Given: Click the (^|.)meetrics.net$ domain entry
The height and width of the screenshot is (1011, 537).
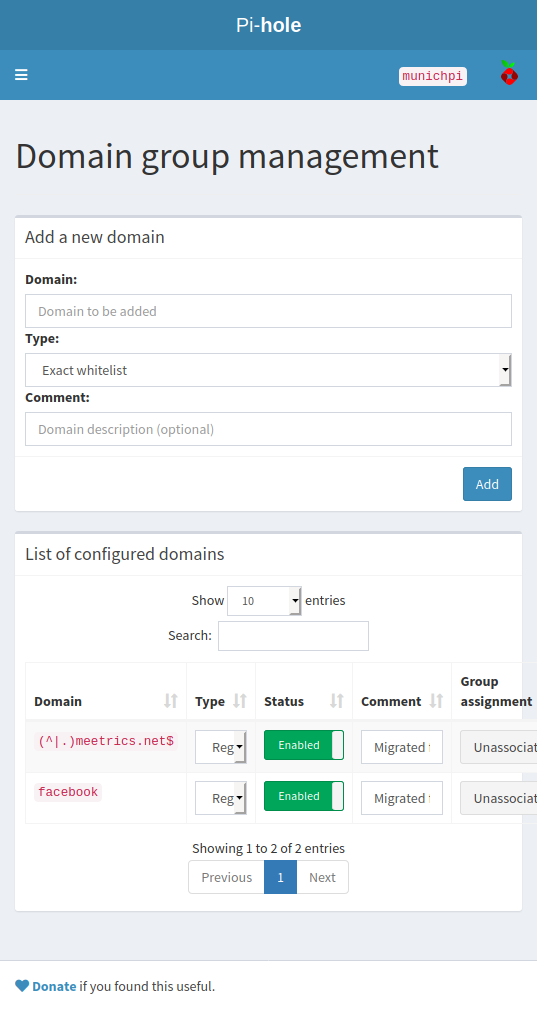Looking at the screenshot, I should click(x=106, y=741).
